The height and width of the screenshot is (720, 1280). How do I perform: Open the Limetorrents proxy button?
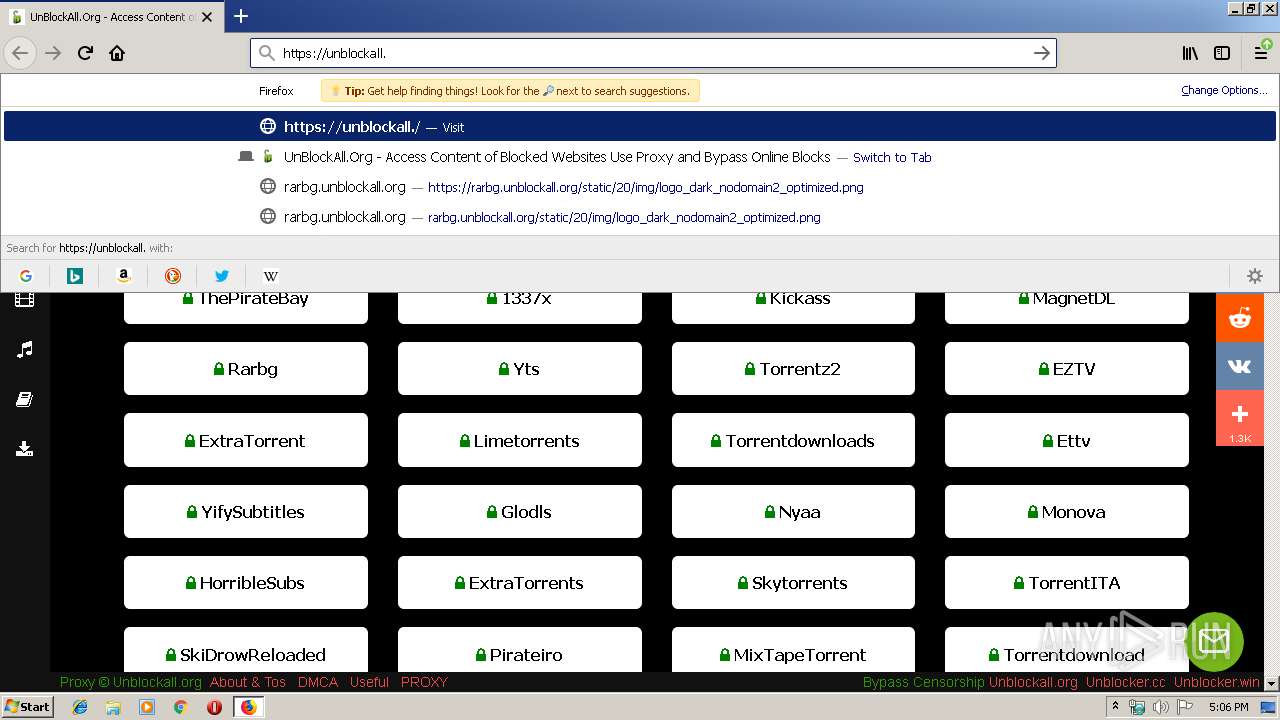520,440
